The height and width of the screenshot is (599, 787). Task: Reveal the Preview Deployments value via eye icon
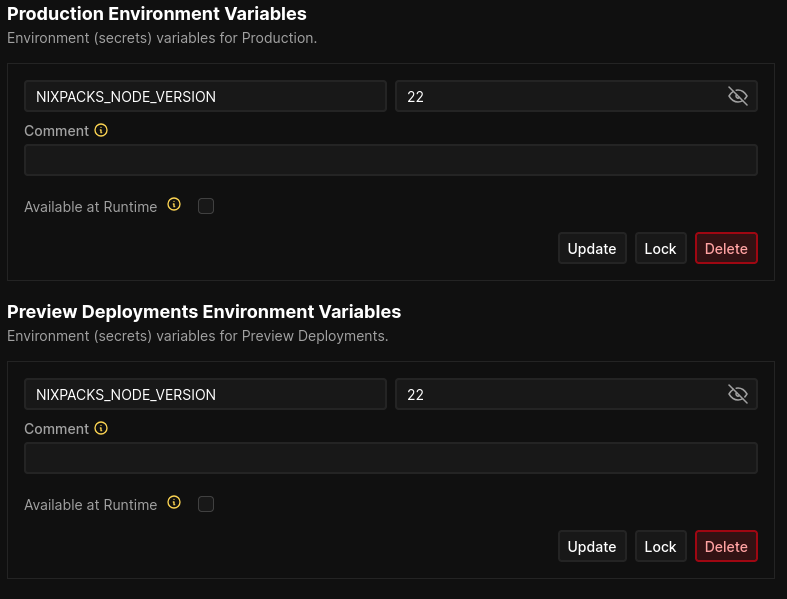pyautogui.click(x=737, y=394)
